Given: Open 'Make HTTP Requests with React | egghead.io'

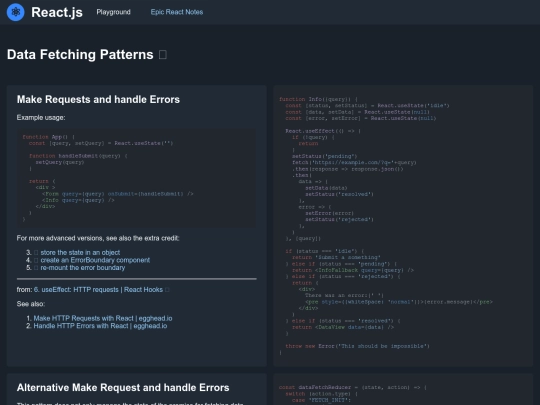Looking at the screenshot, I should 103,318.
